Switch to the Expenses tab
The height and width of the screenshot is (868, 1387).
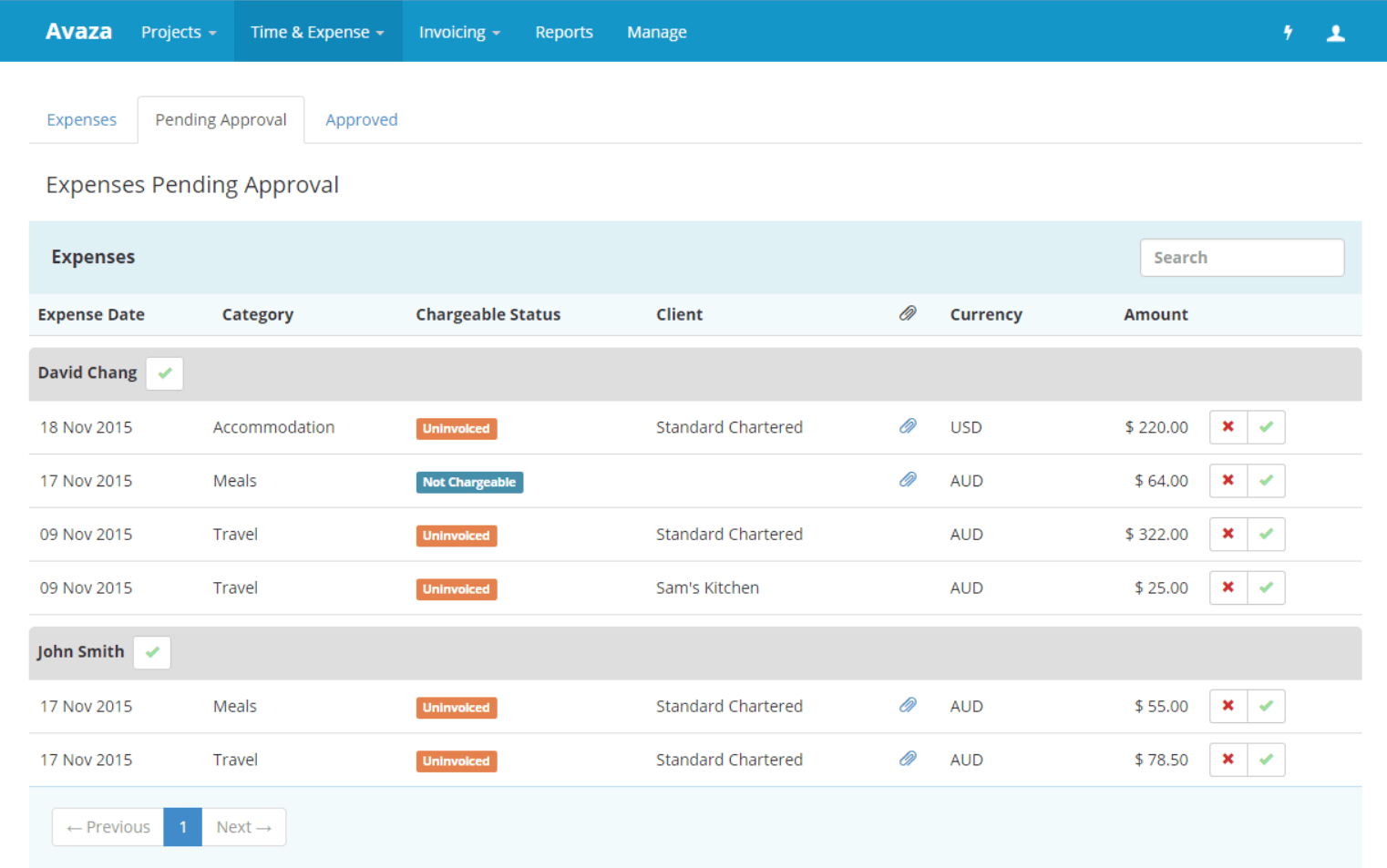[81, 119]
